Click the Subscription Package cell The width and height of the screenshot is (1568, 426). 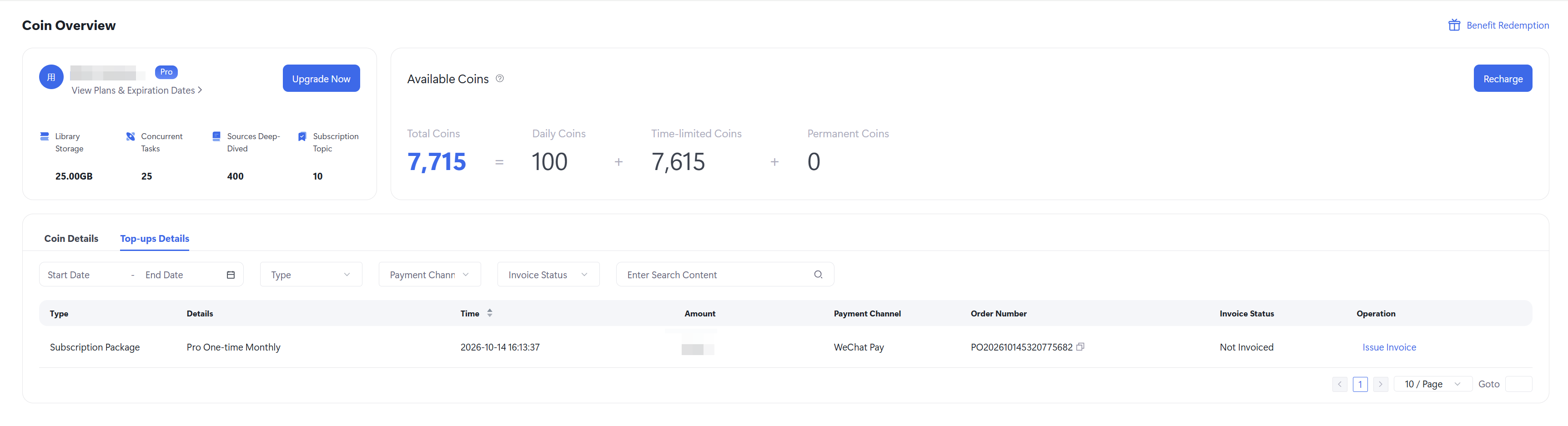coord(94,347)
